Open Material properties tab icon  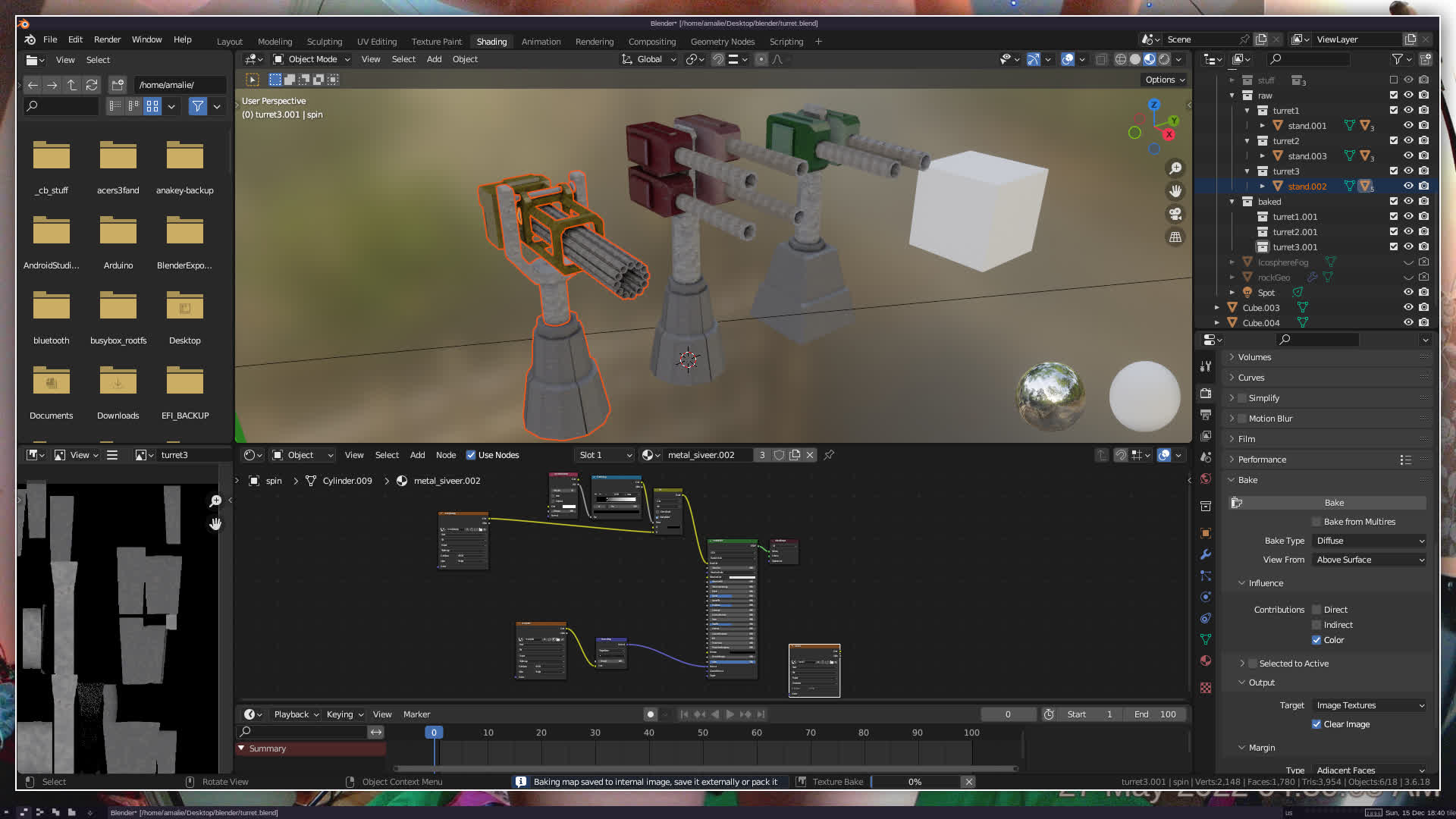tap(1206, 661)
